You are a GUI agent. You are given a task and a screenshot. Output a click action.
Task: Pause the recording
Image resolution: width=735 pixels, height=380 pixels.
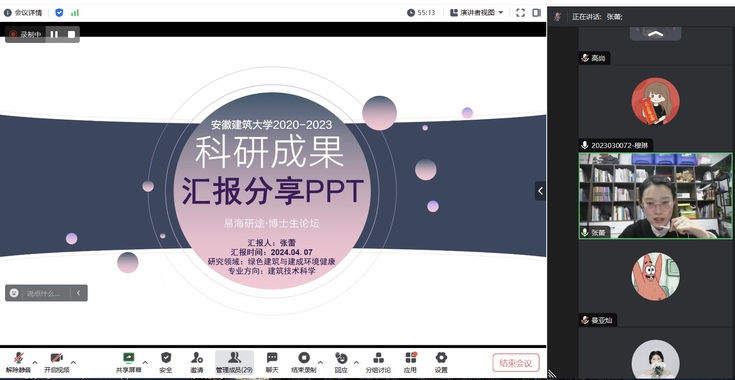click(x=54, y=34)
